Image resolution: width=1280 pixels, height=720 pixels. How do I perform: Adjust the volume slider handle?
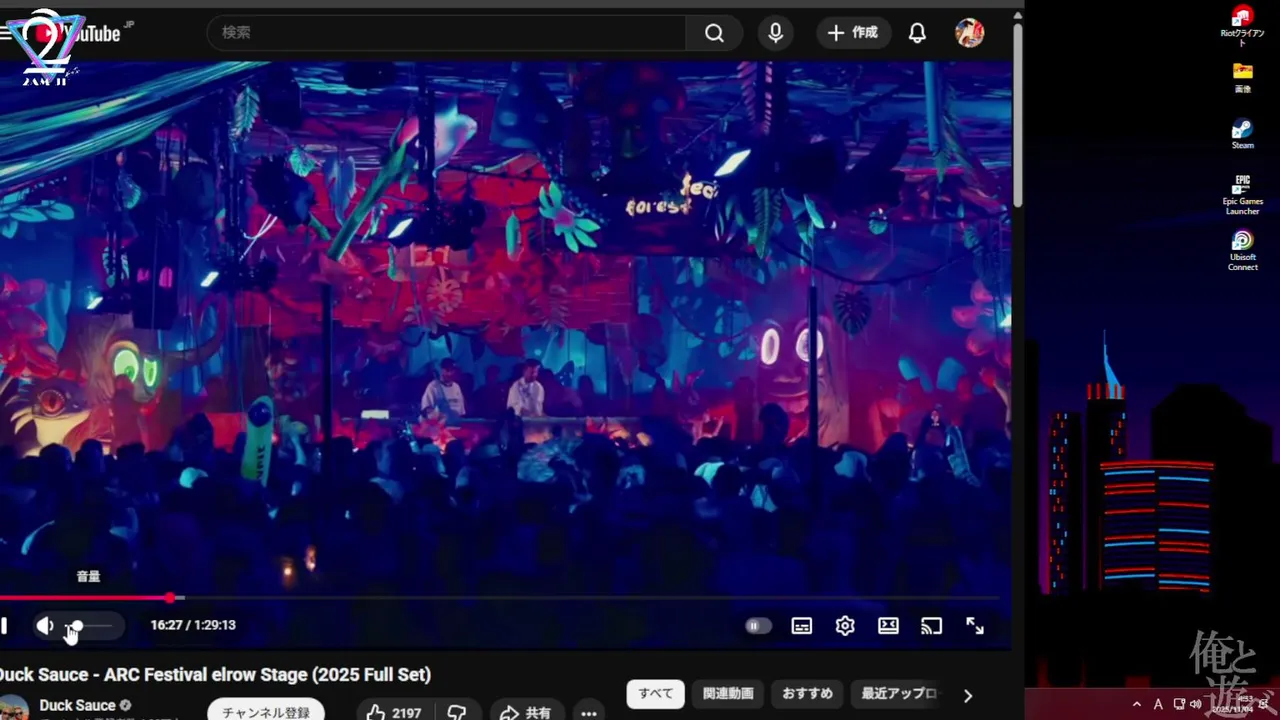pos(77,626)
